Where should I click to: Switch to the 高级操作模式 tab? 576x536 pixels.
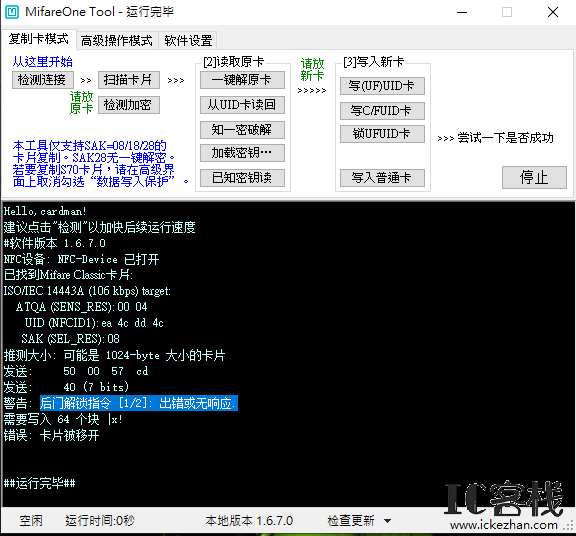click(116, 40)
